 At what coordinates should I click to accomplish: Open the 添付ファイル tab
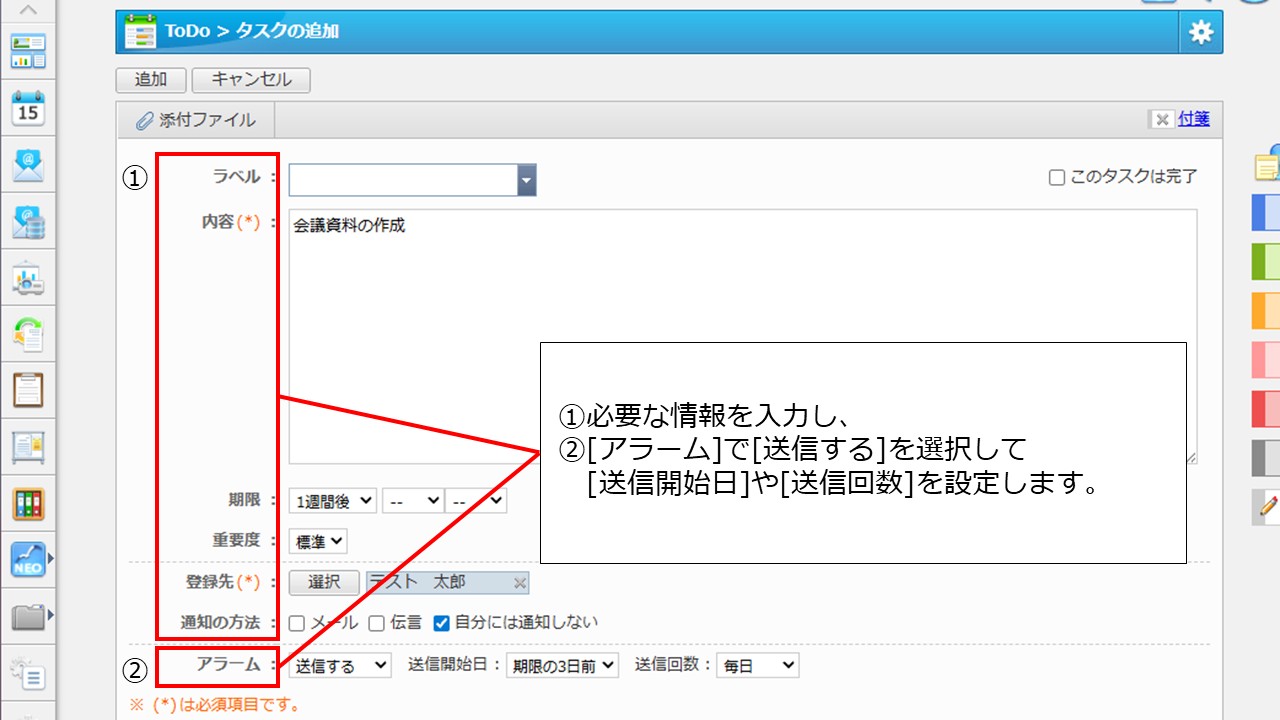pos(196,120)
